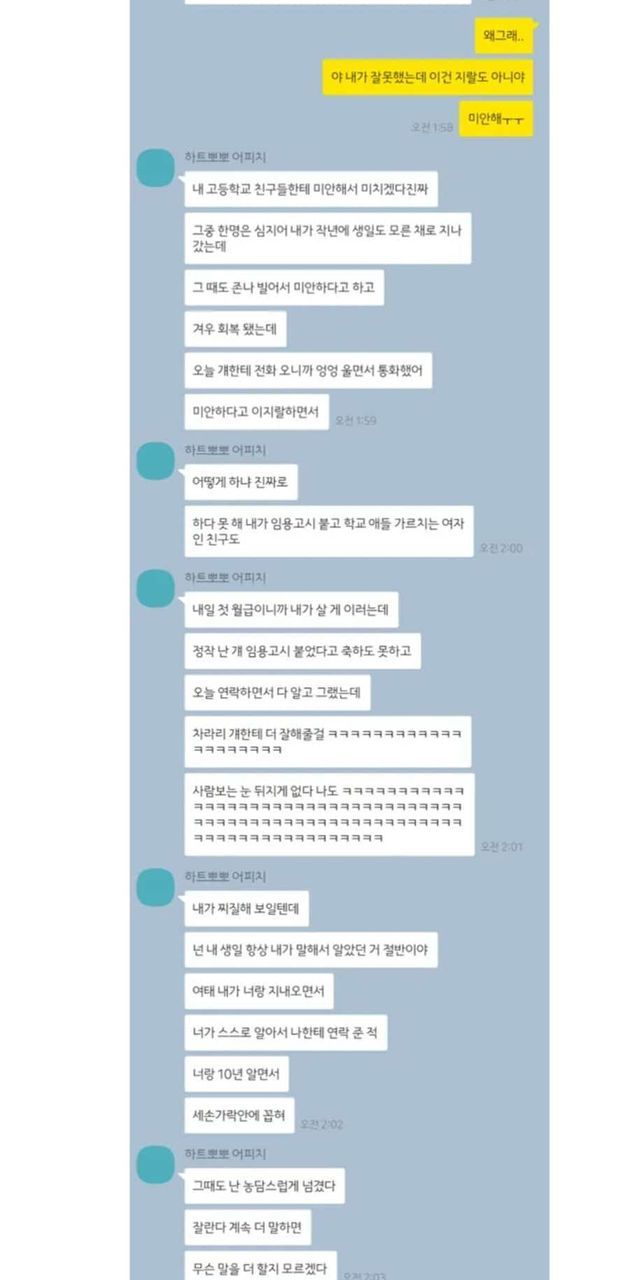Image resolution: width=640 pixels, height=1280 pixels.
Task: Select long message "사람보는 눈 뒤지게 없다 나도"
Action: [x=329, y=814]
